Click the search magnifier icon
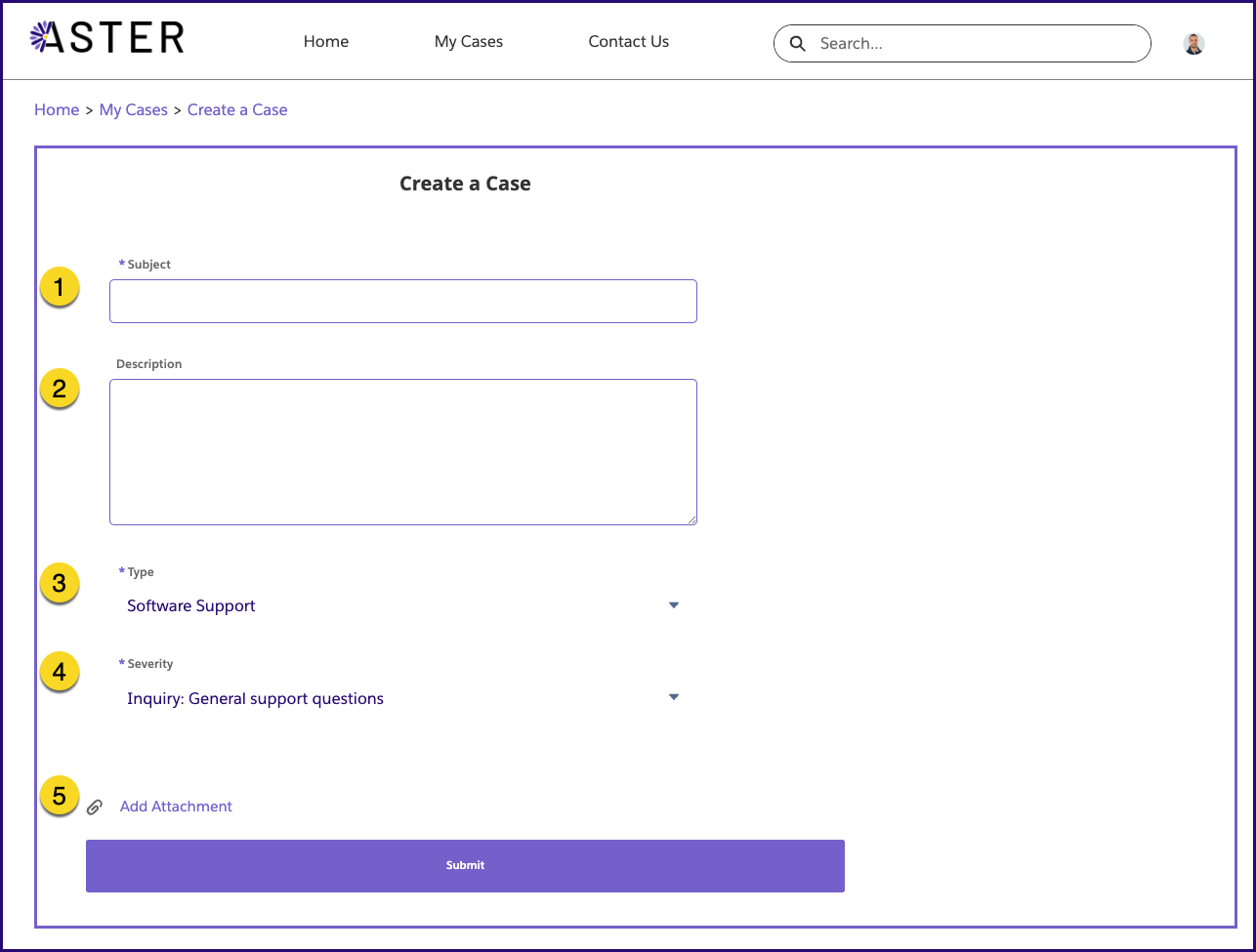The height and width of the screenshot is (952, 1256). [x=798, y=44]
